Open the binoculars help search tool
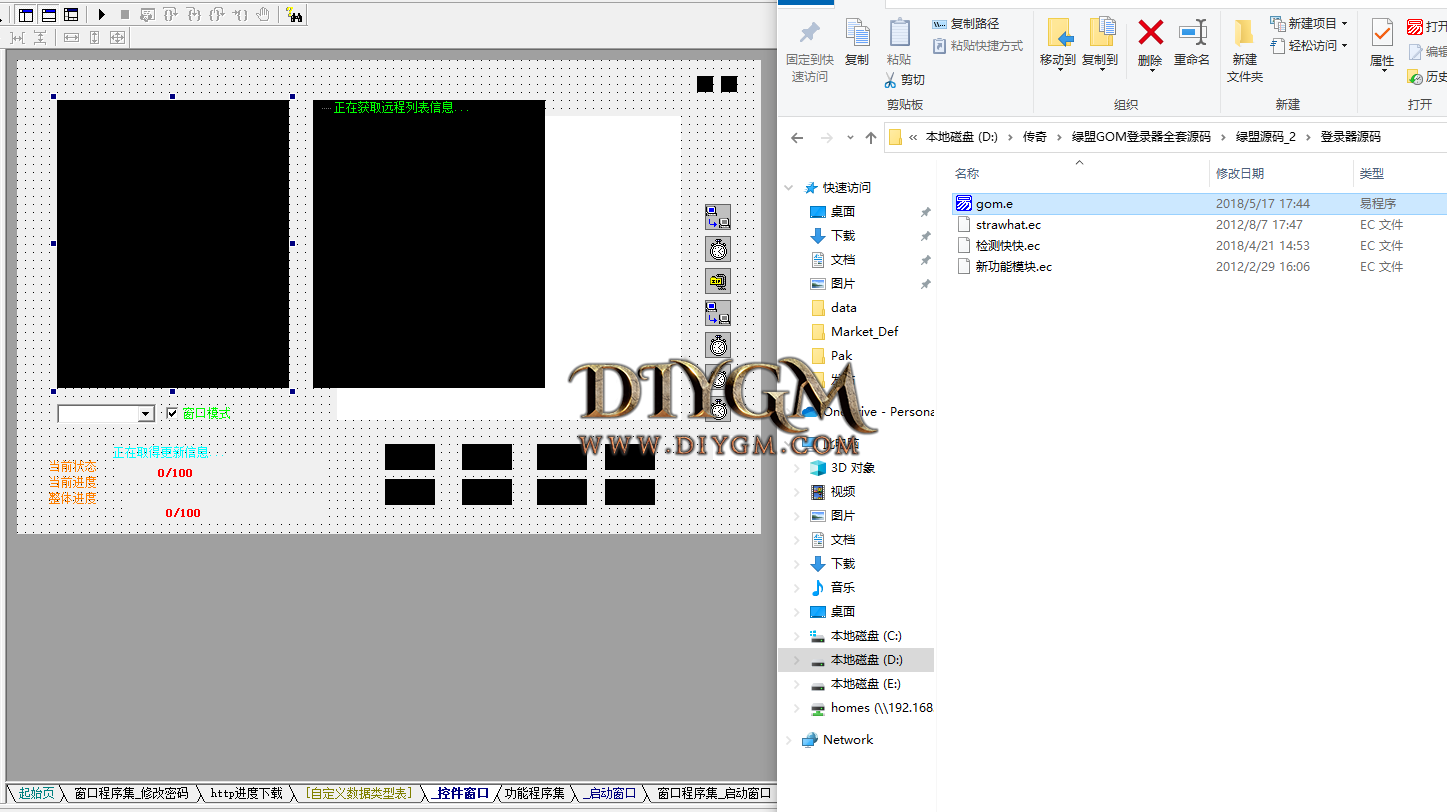This screenshot has width=1447, height=812. click(x=294, y=15)
